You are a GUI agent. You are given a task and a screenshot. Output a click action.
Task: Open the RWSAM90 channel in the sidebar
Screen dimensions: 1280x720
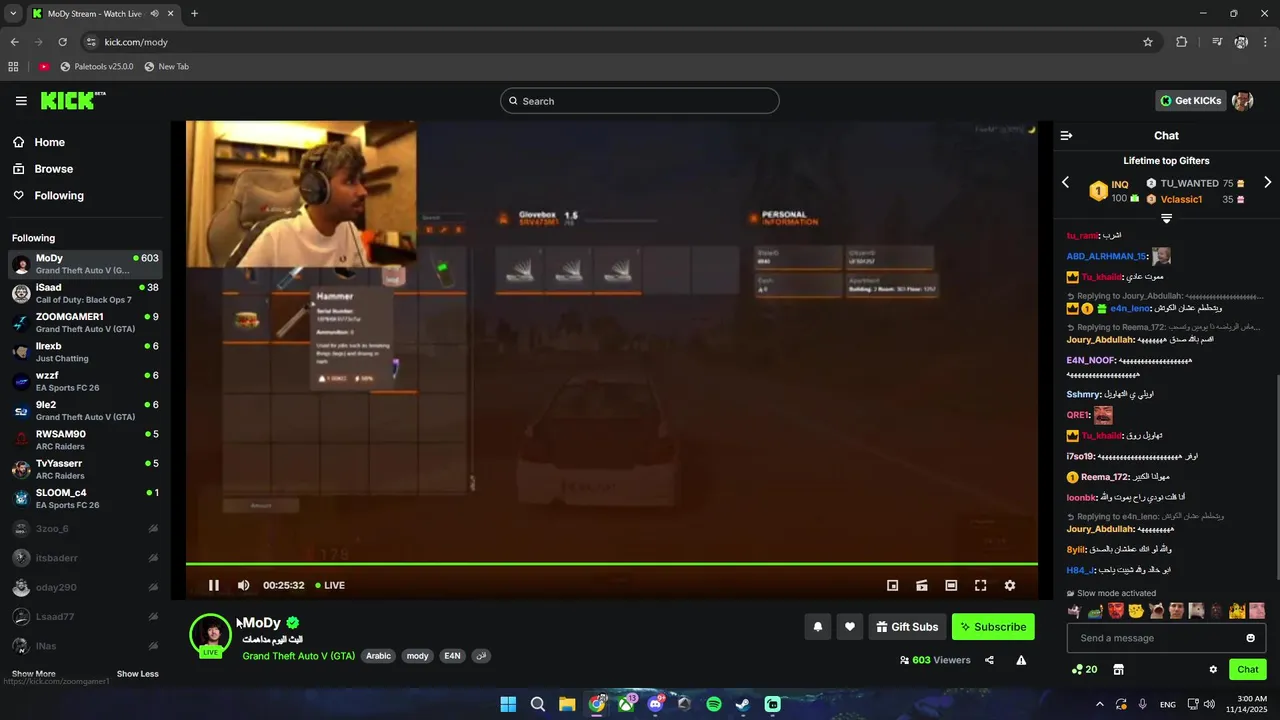click(85, 440)
